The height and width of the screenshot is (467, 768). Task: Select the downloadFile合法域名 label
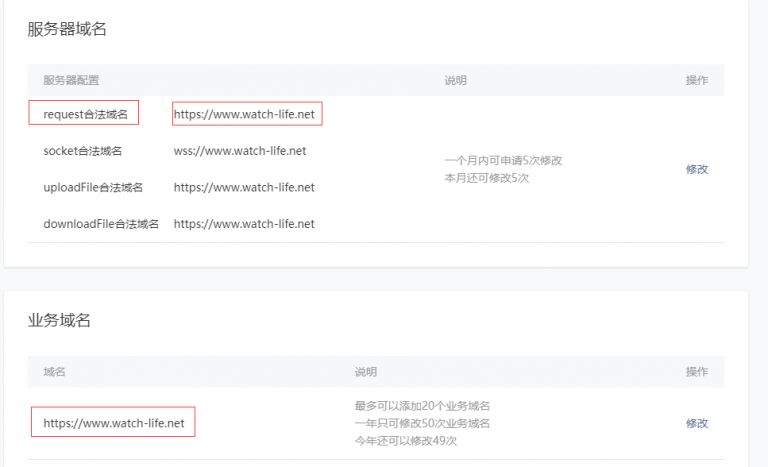coord(101,224)
